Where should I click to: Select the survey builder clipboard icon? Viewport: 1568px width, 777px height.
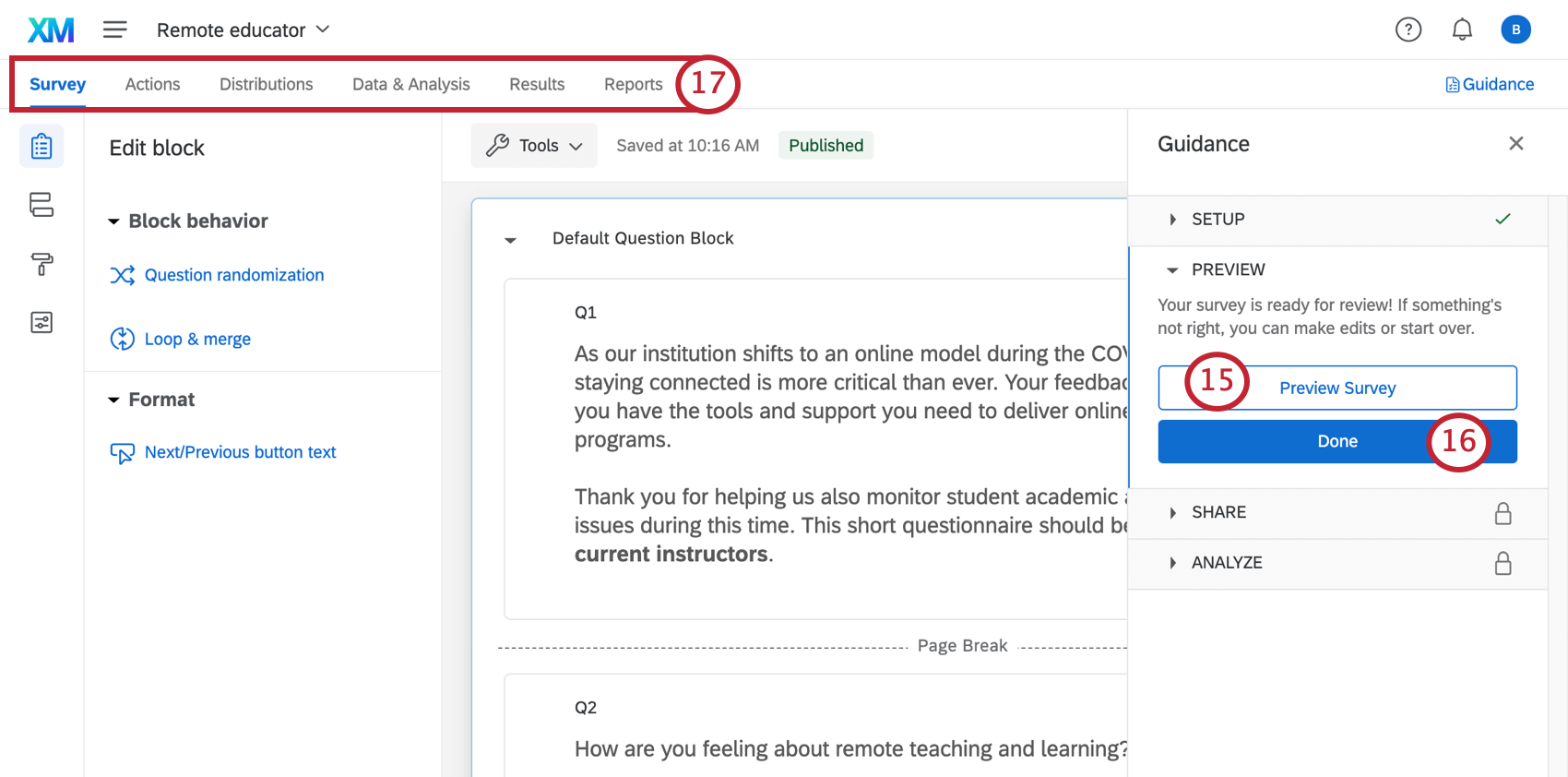point(42,147)
